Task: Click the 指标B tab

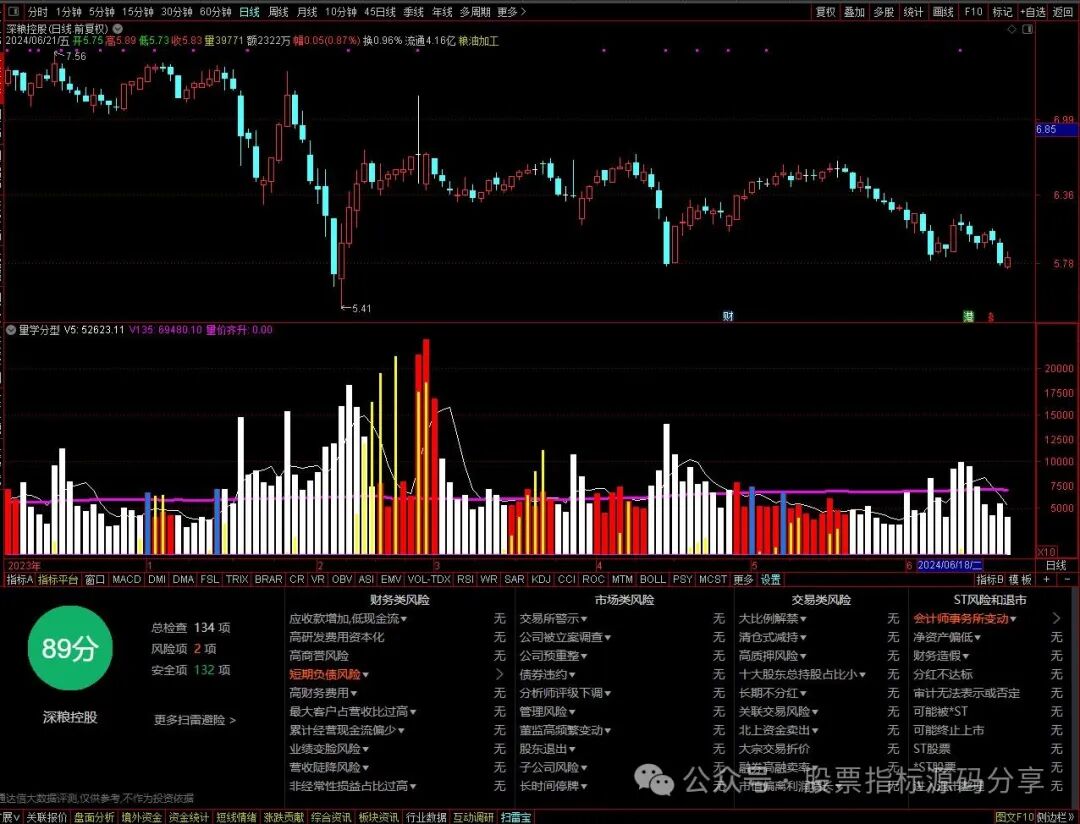Action: [x=990, y=579]
